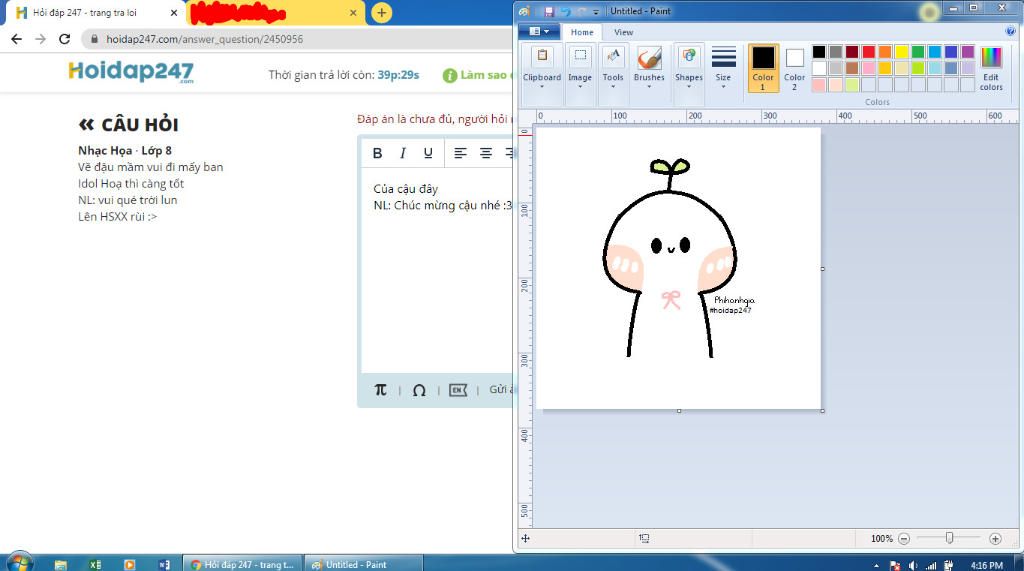Screen dimensions: 1024x571
Task: Click the browser address bar URL
Action: click(x=204, y=39)
